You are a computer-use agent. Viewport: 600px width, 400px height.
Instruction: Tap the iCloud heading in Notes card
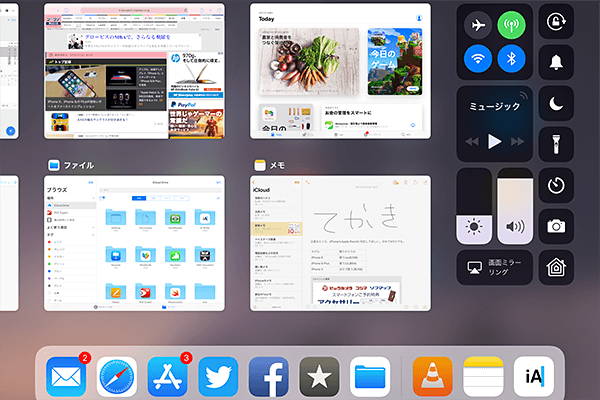click(261, 190)
